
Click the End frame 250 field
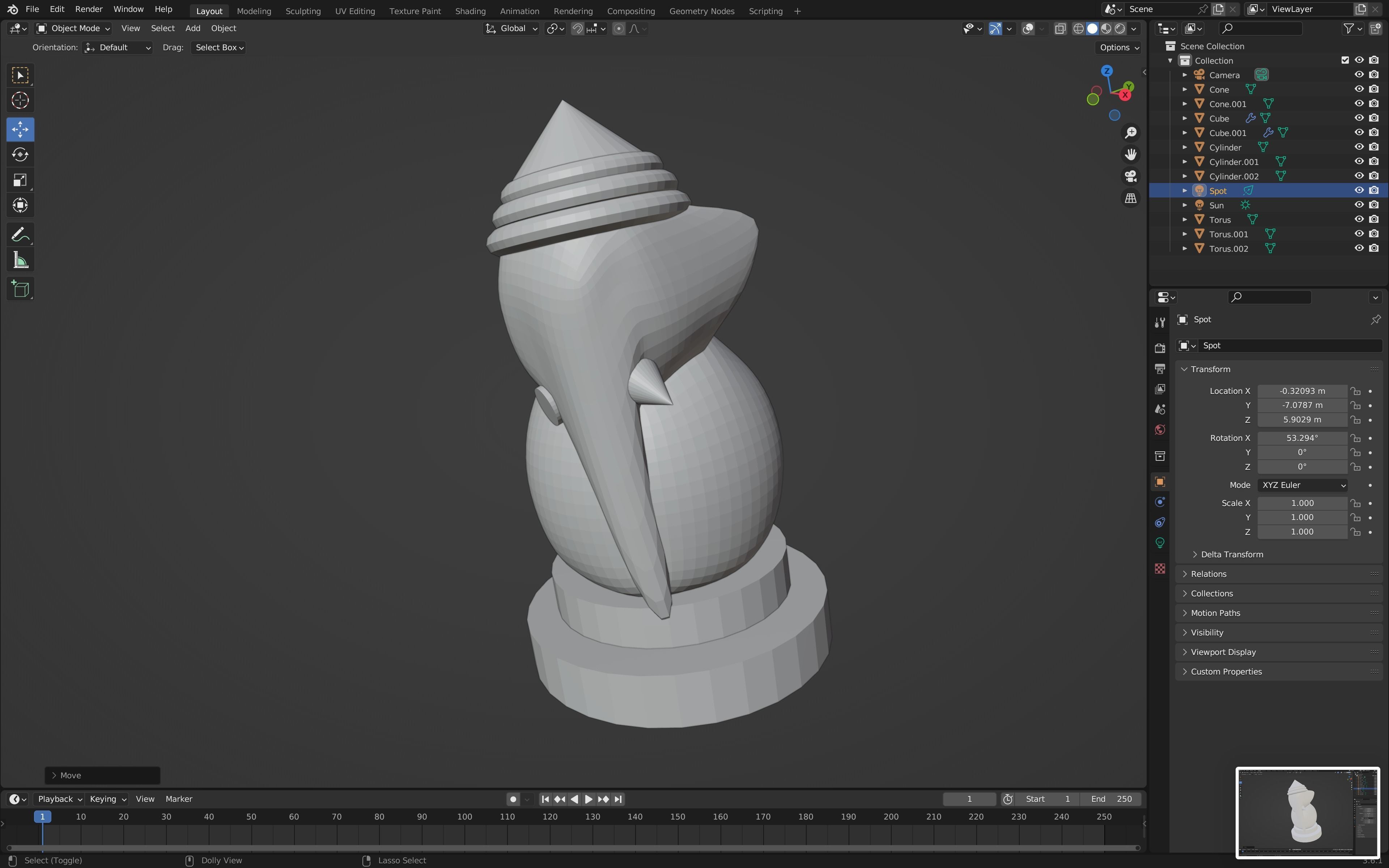(1111, 799)
